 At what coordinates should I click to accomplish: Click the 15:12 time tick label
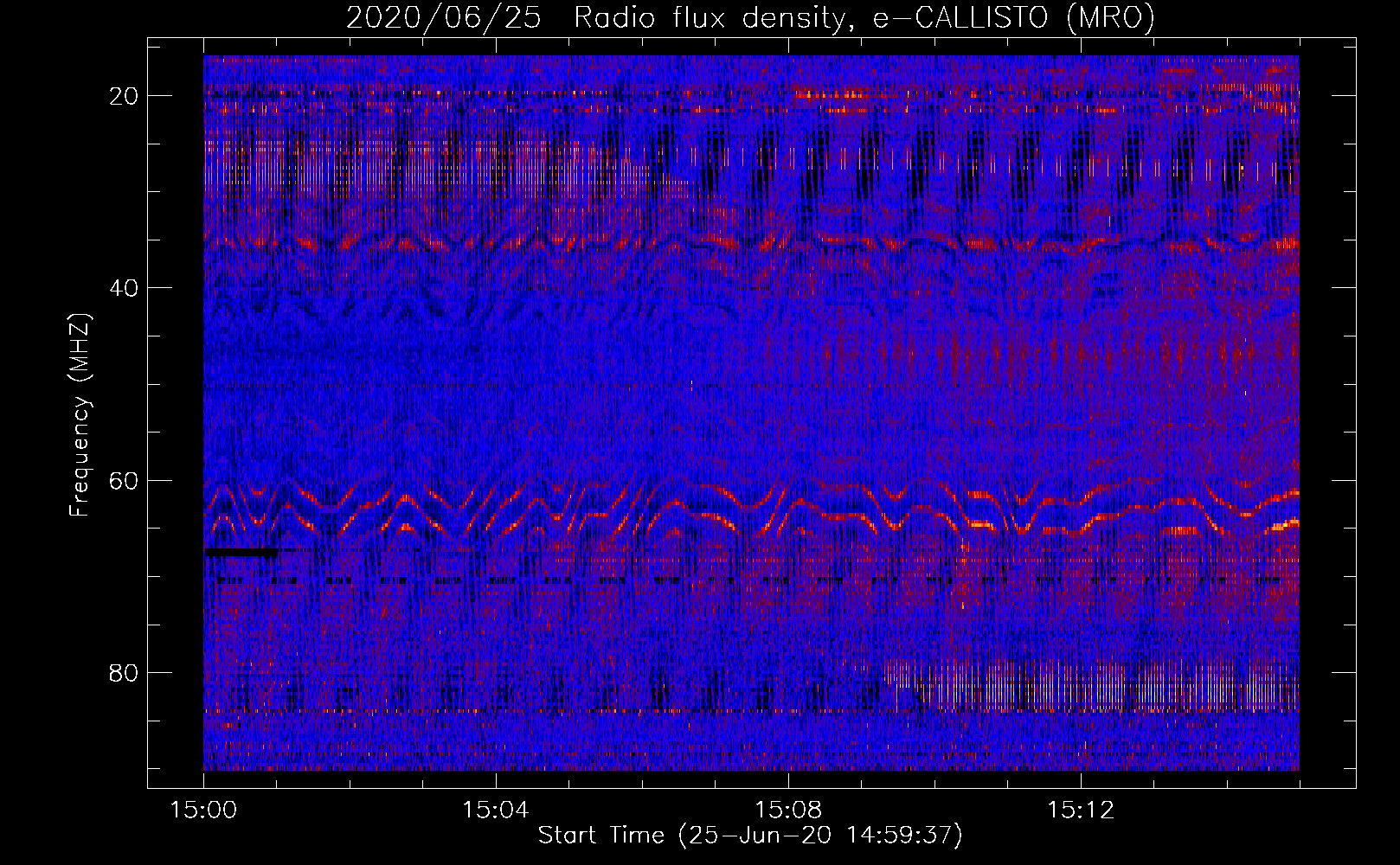[x=1080, y=811]
